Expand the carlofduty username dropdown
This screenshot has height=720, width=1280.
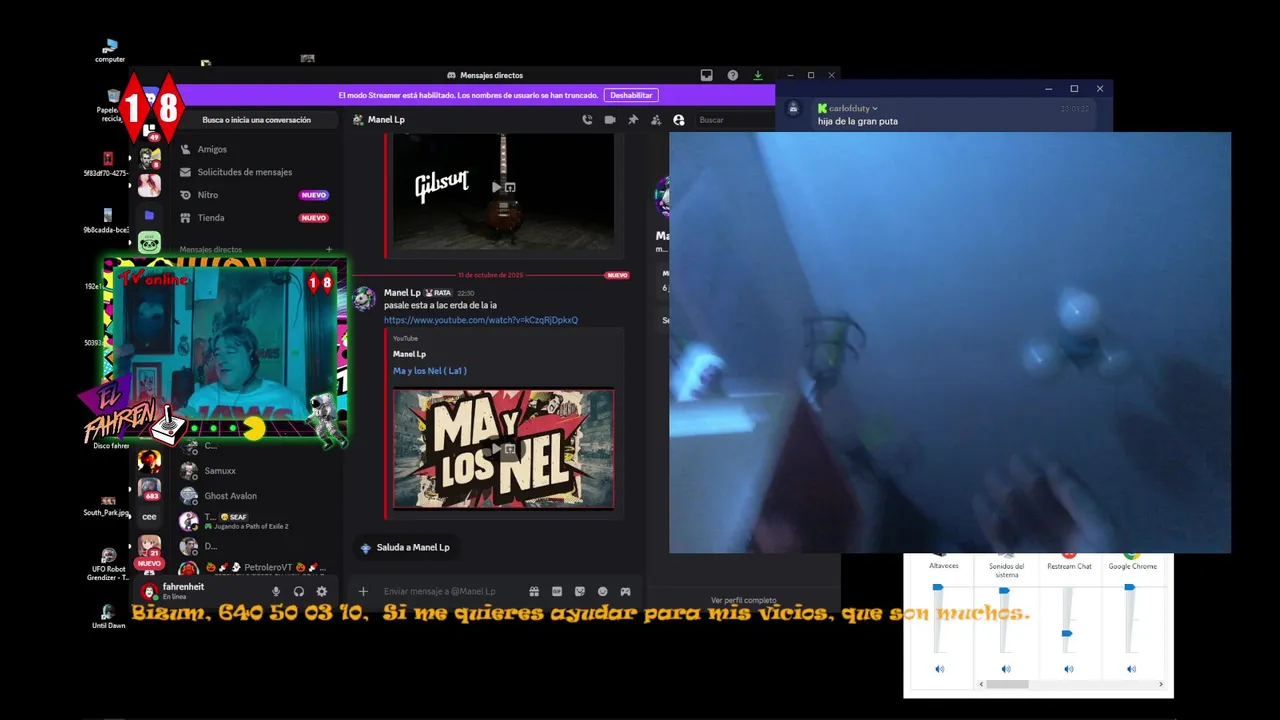tap(875, 108)
